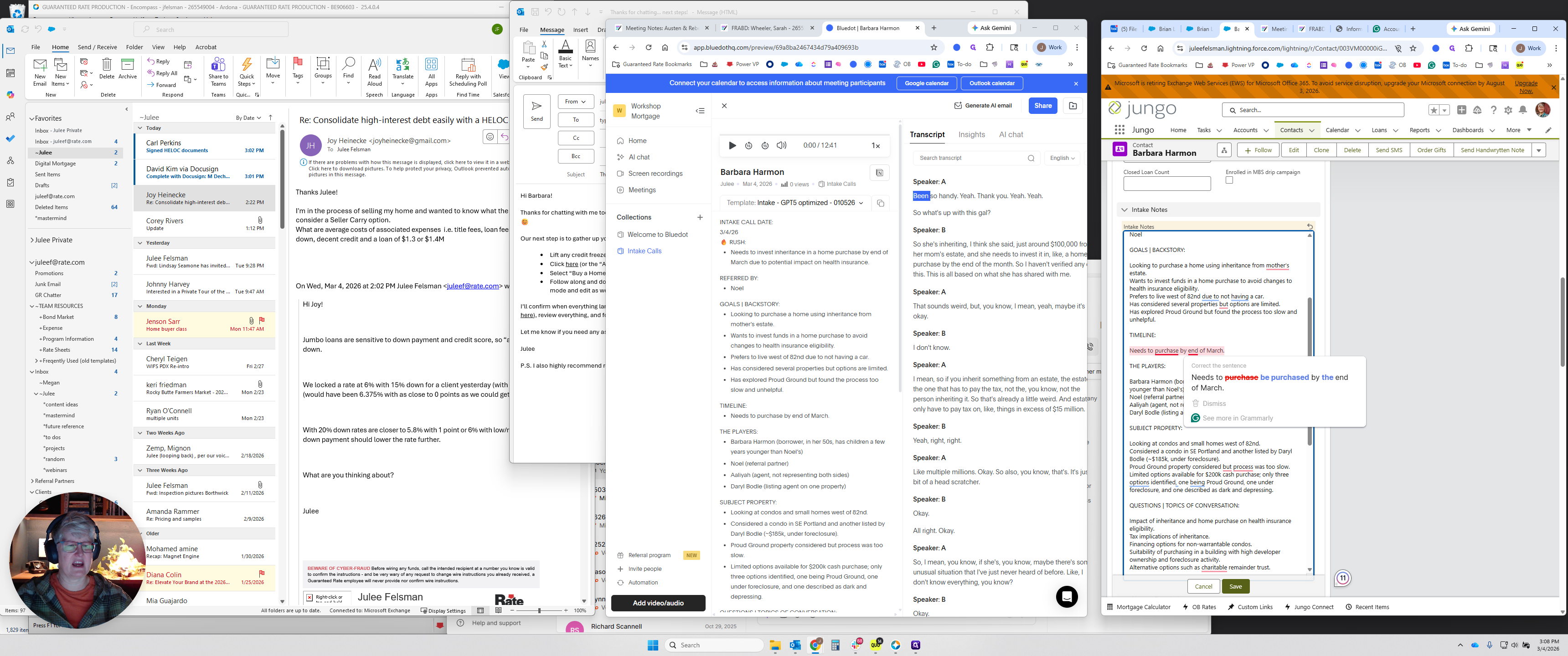Screen dimensions: 1568x656
Task: Click the Send button in message compose
Action: pyautogui.click(x=536, y=111)
